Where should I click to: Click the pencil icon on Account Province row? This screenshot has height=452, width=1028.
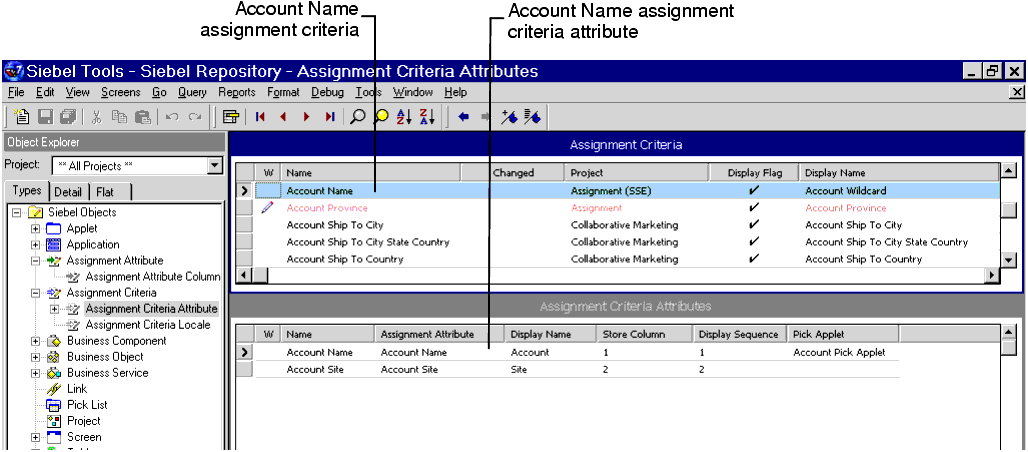(267, 208)
